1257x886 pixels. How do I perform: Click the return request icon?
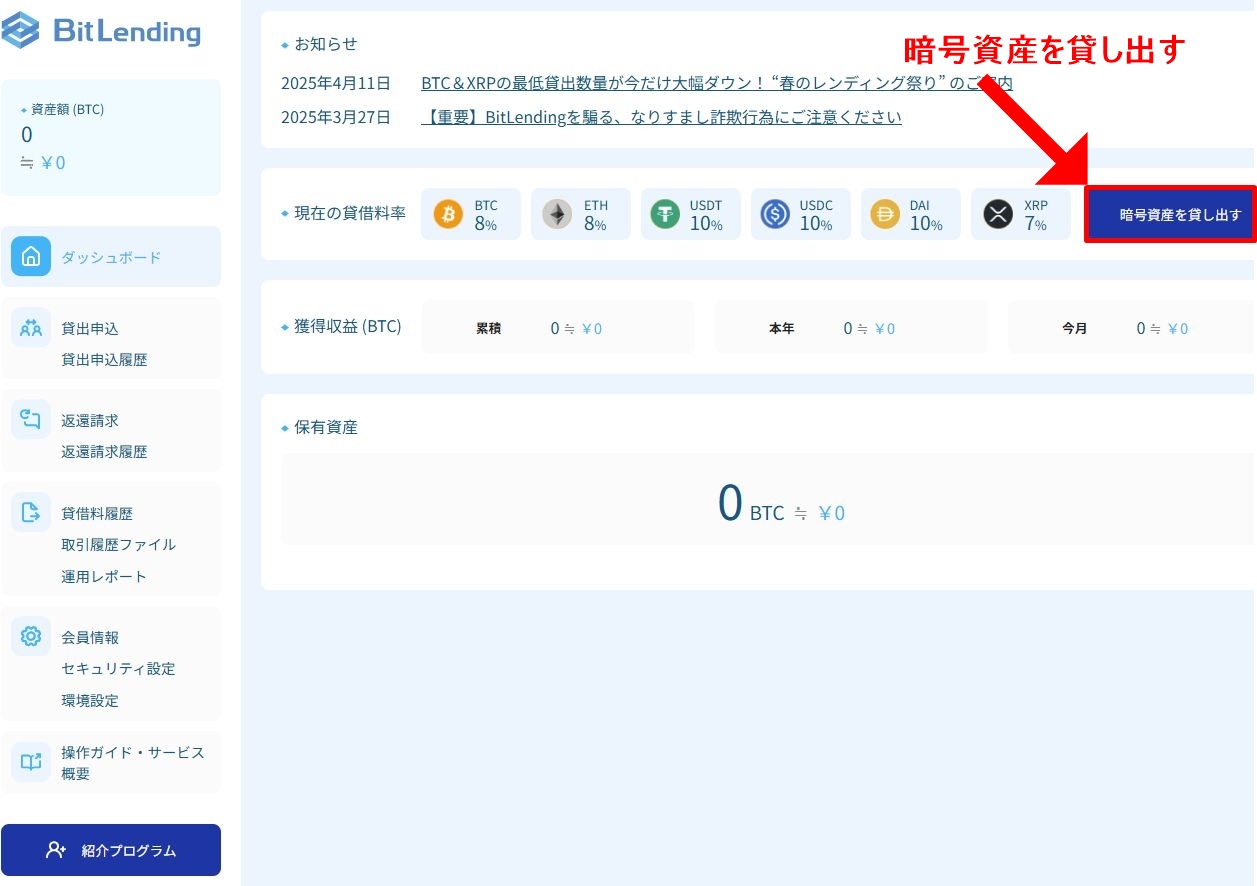click(x=31, y=420)
